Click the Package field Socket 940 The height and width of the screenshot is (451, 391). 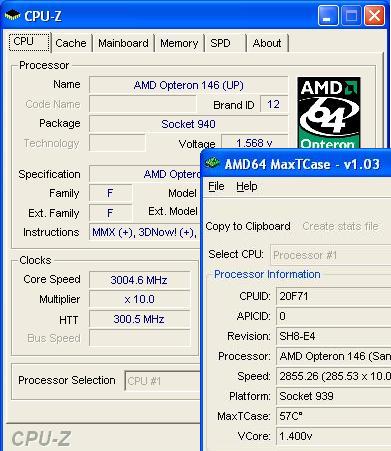click(x=189, y=124)
